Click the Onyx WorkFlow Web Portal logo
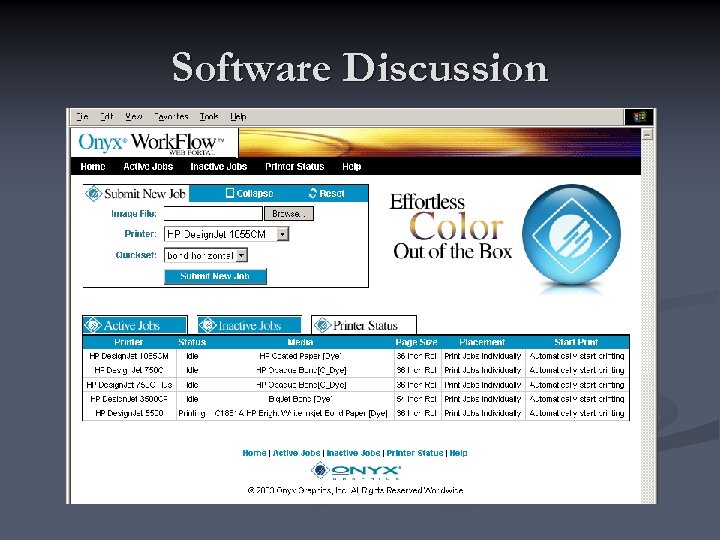Screen dimensions: 720x540 [154, 143]
